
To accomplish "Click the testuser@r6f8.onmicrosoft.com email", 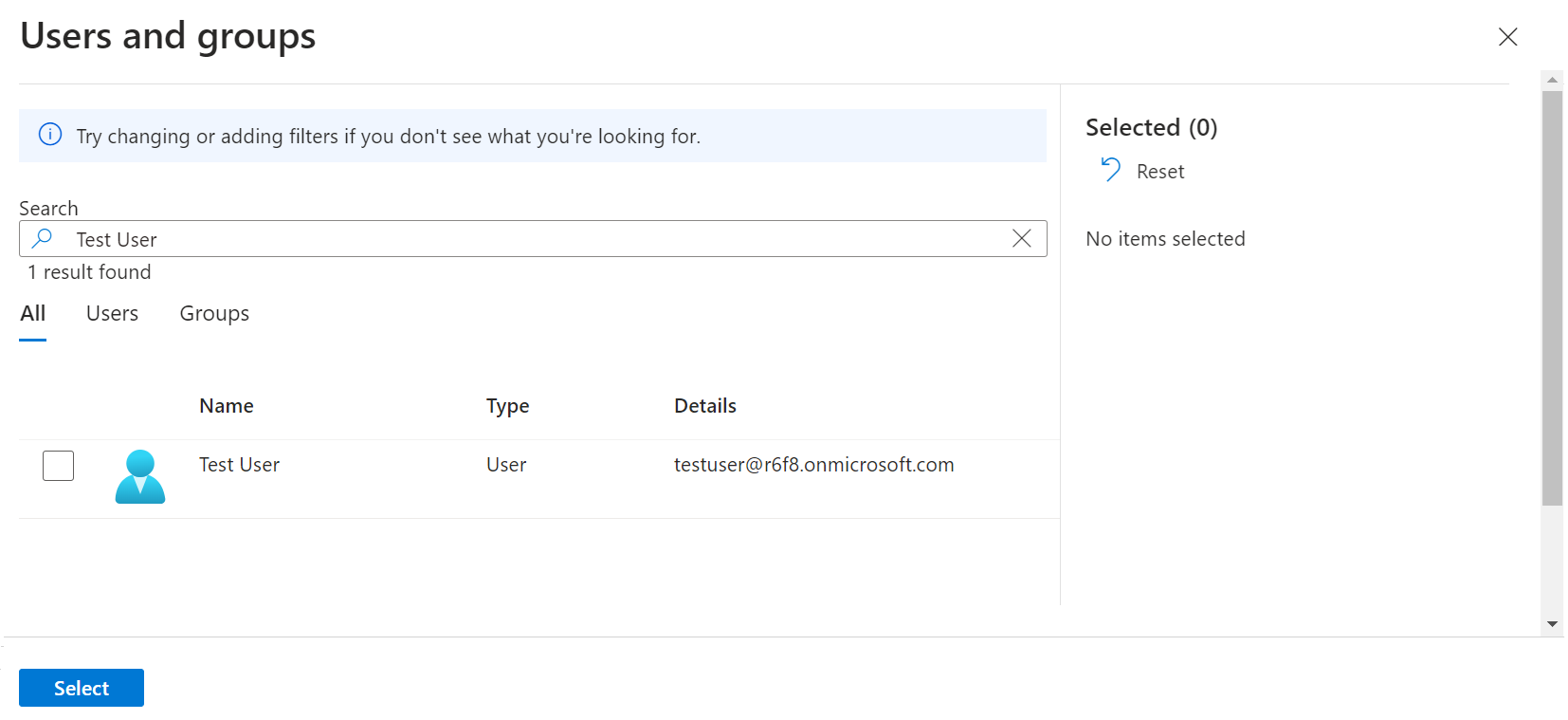I will tap(813, 465).
